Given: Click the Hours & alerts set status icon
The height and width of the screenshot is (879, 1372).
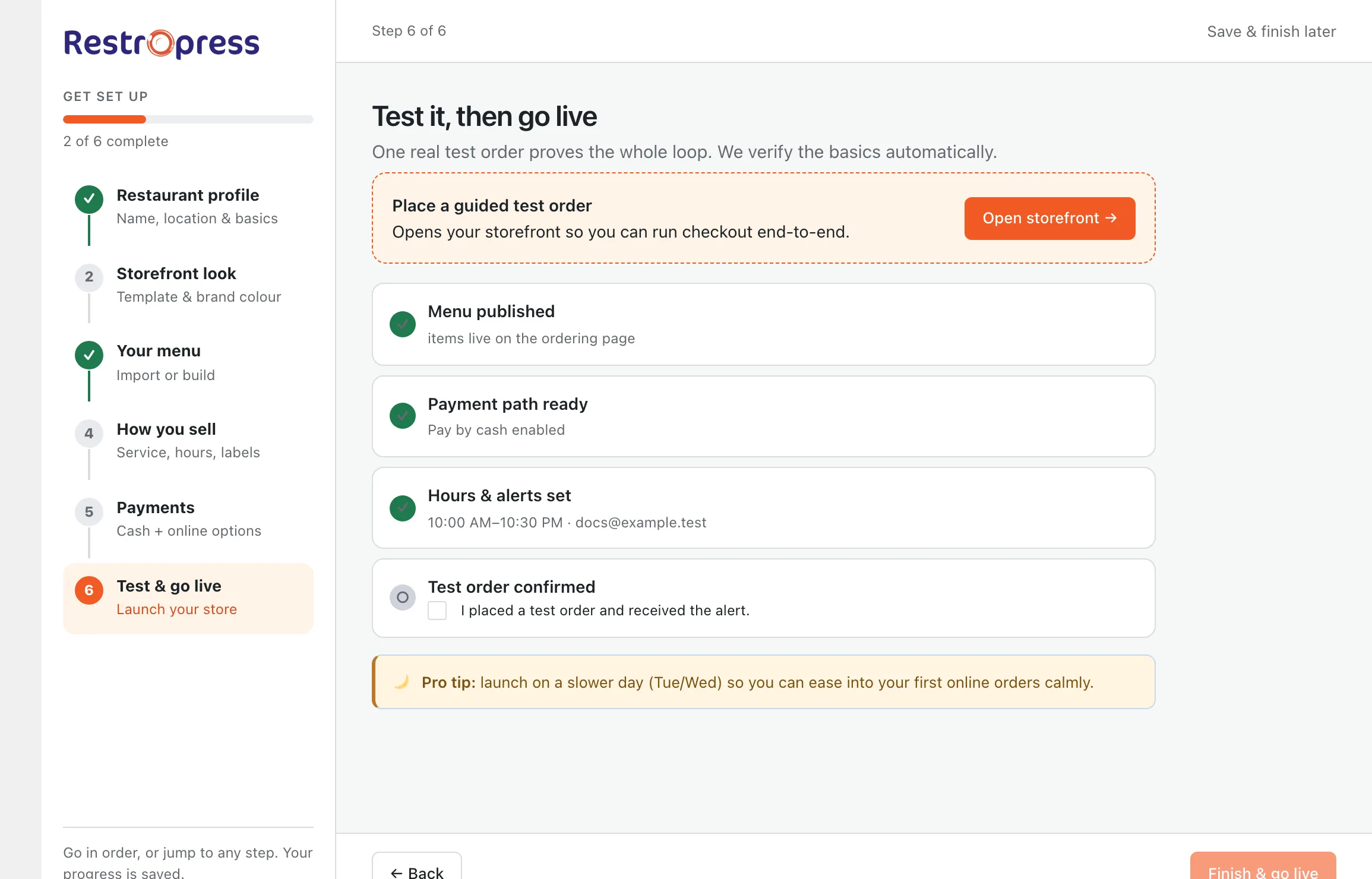Looking at the screenshot, I should point(403,508).
